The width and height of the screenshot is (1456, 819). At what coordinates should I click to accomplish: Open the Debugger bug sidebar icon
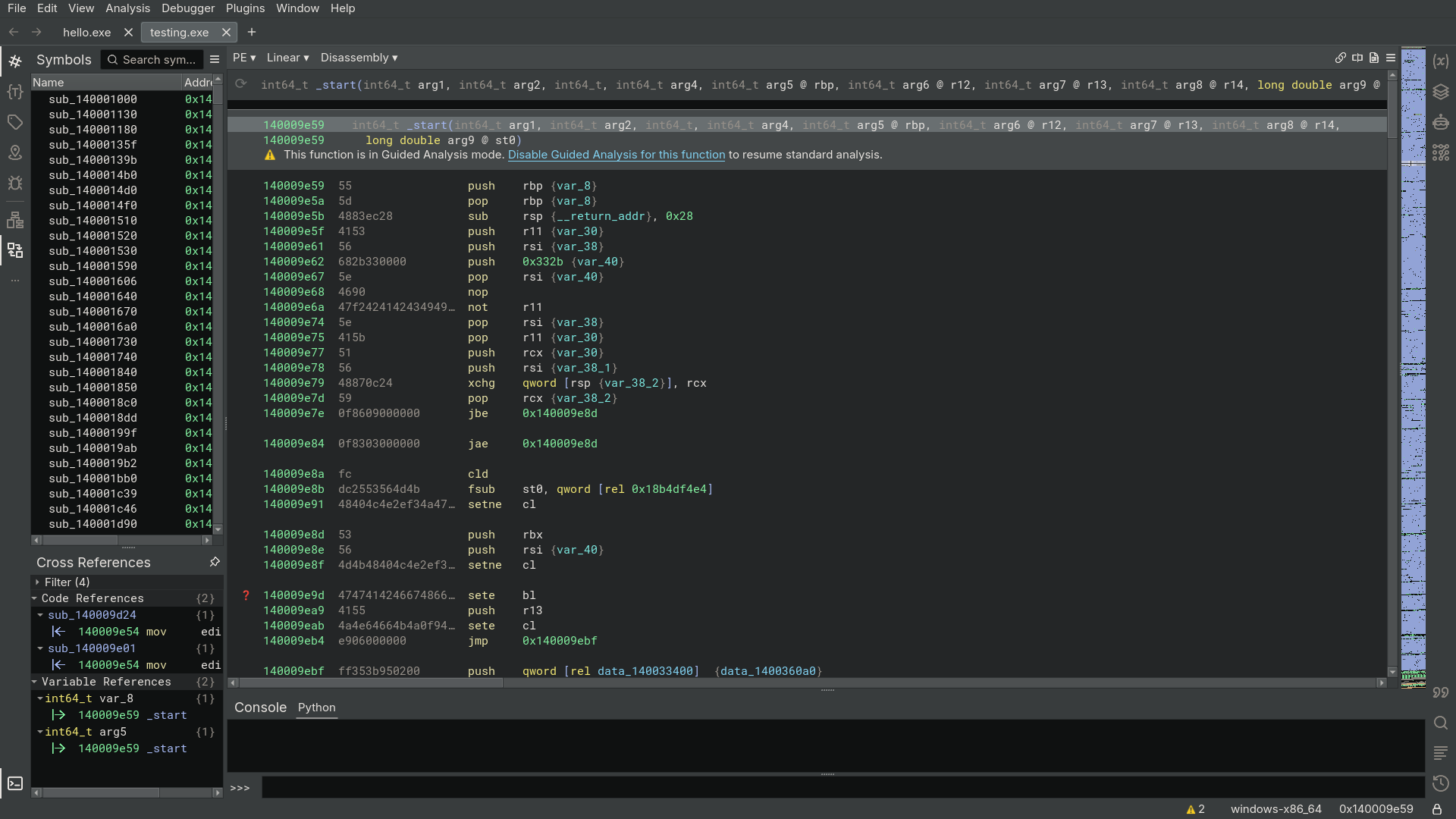coord(15,183)
